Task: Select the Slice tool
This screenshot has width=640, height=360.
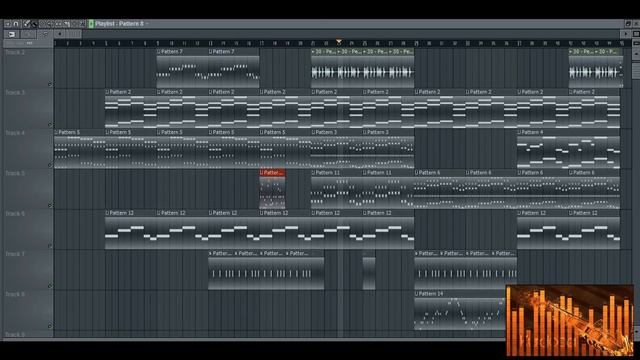Action: [x=67, y=24]
